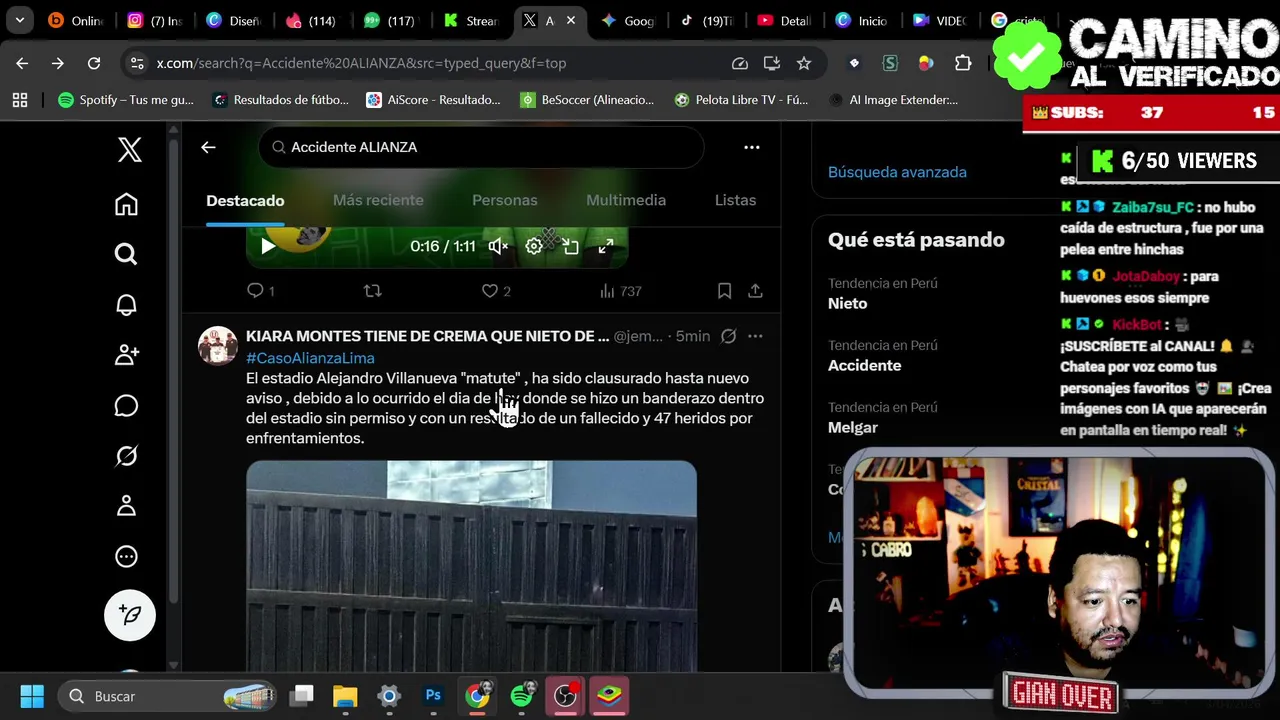Open search options three-dot menu
This screenshot has height=720, width=1280.
coord(752,147)
